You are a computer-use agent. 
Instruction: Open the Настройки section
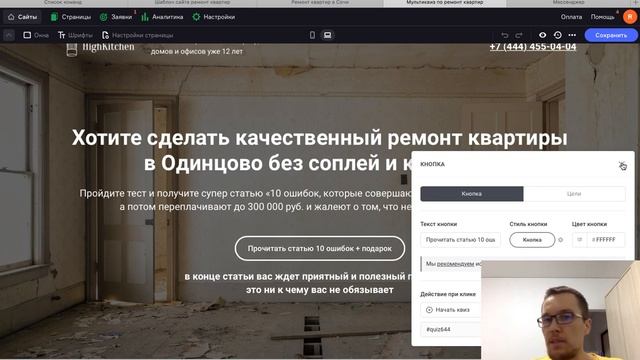[x=213, y=17]
